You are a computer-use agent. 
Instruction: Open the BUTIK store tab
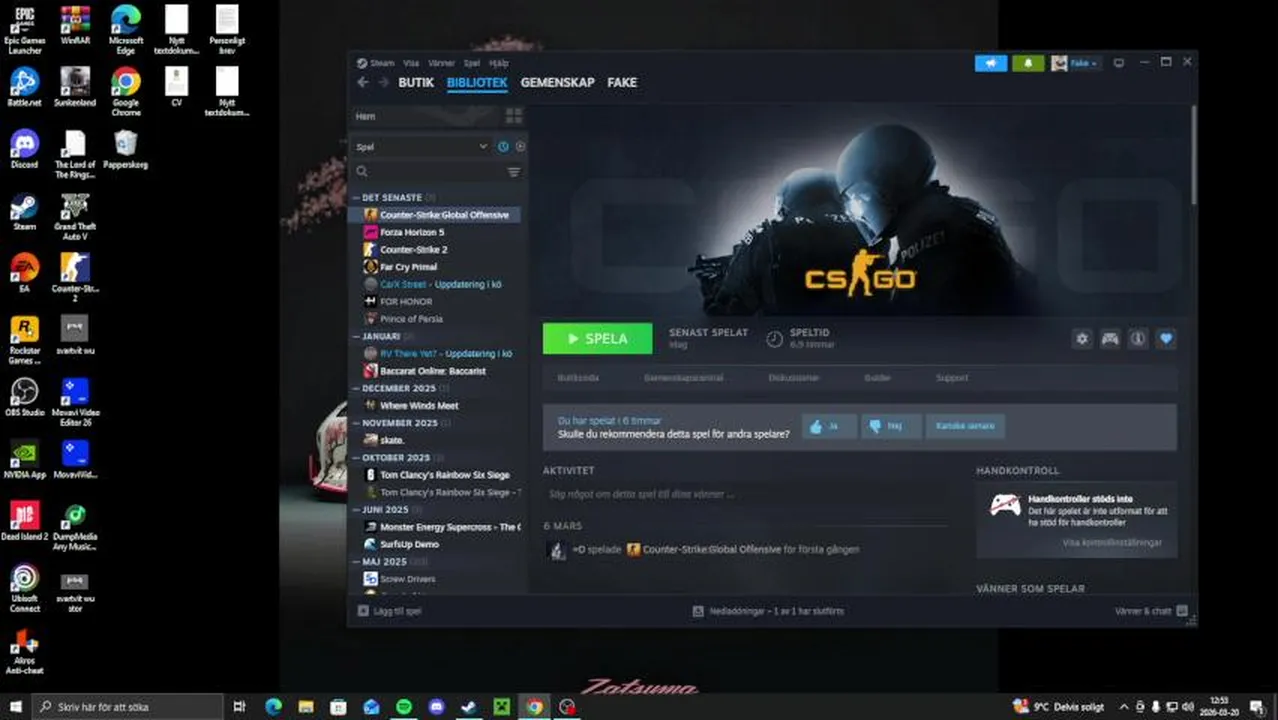click(x=416, y=83)
